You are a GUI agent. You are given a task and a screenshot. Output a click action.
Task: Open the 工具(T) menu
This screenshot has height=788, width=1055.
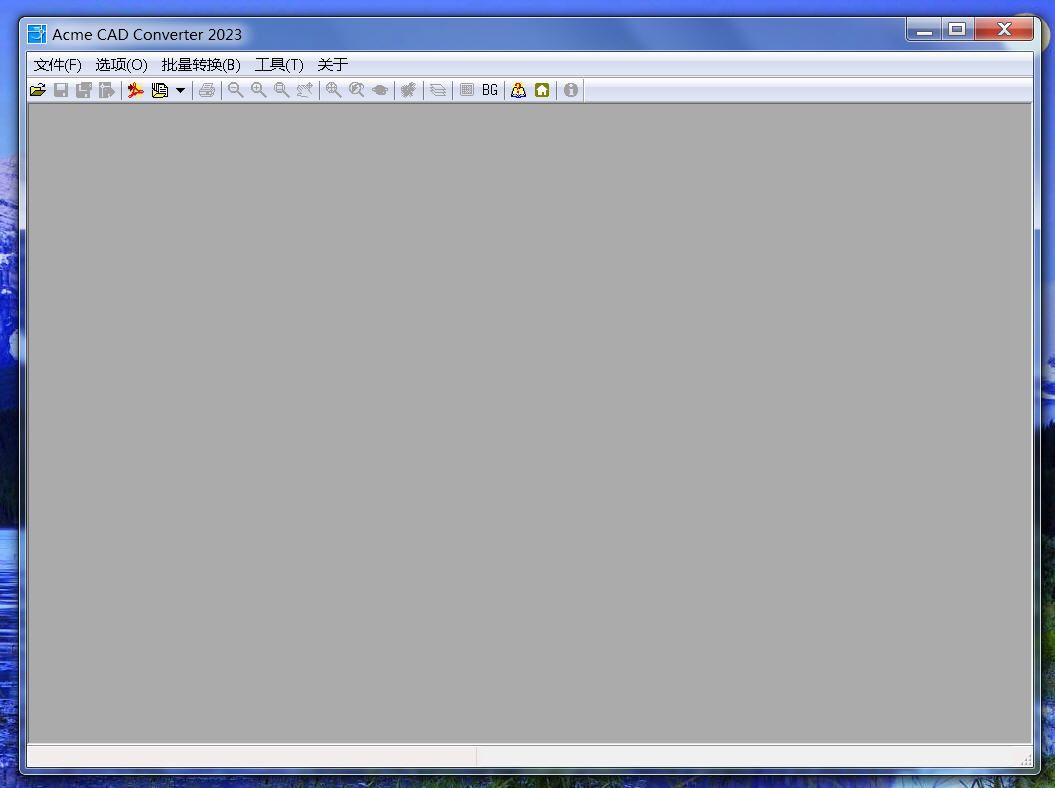pyautogui.click(x=279, y=65)
